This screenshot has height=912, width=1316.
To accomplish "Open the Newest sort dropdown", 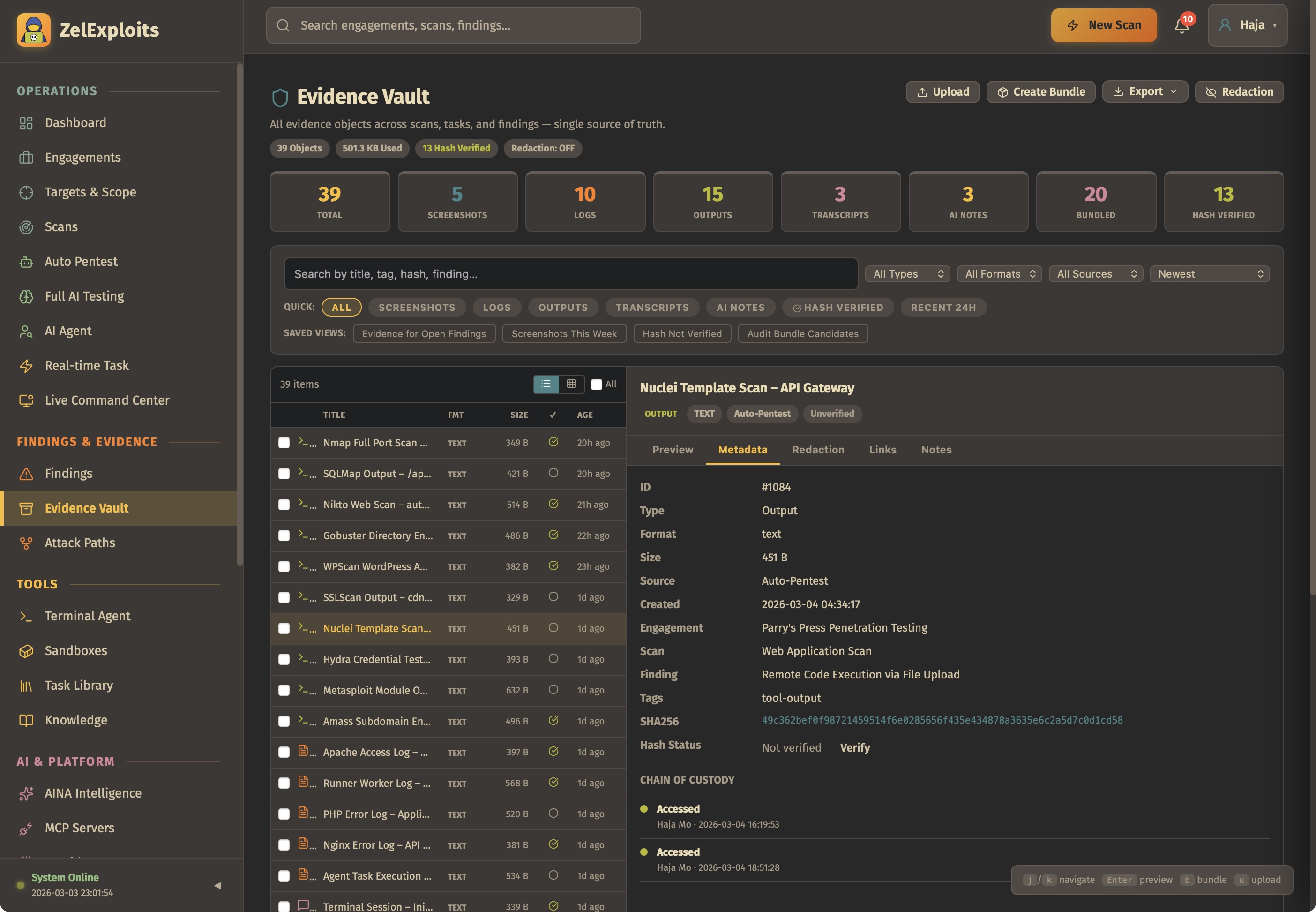I will pyautogui.click(x=1209, y=274).
